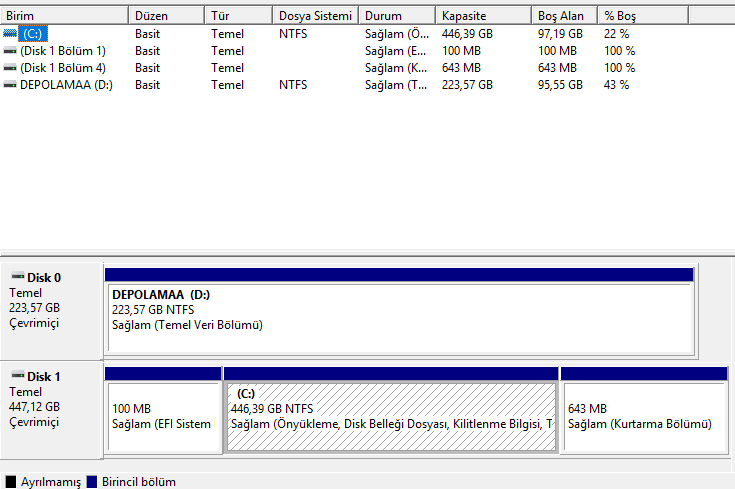Click the Sağlam (Ö... status cell
This screenshot has height=489, width=735.
(397, 34)
